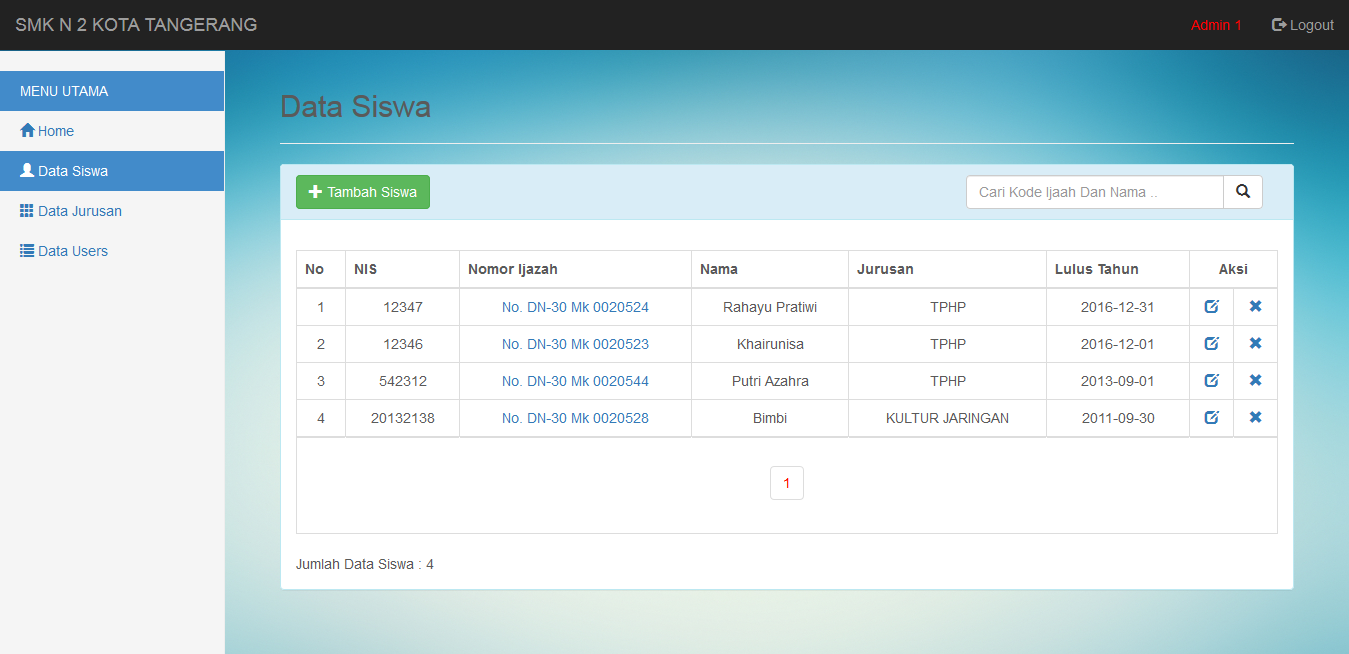1349x654 pixels.
Task: Click the edit icon on Putri Azahra's row
Action: tap(1211, 380)
